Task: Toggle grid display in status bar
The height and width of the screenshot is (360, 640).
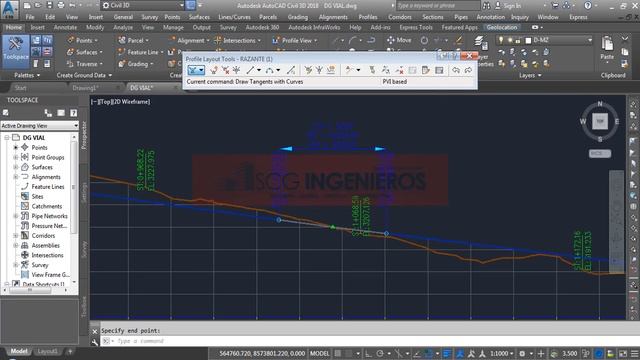Action: [x=338, y=353]
